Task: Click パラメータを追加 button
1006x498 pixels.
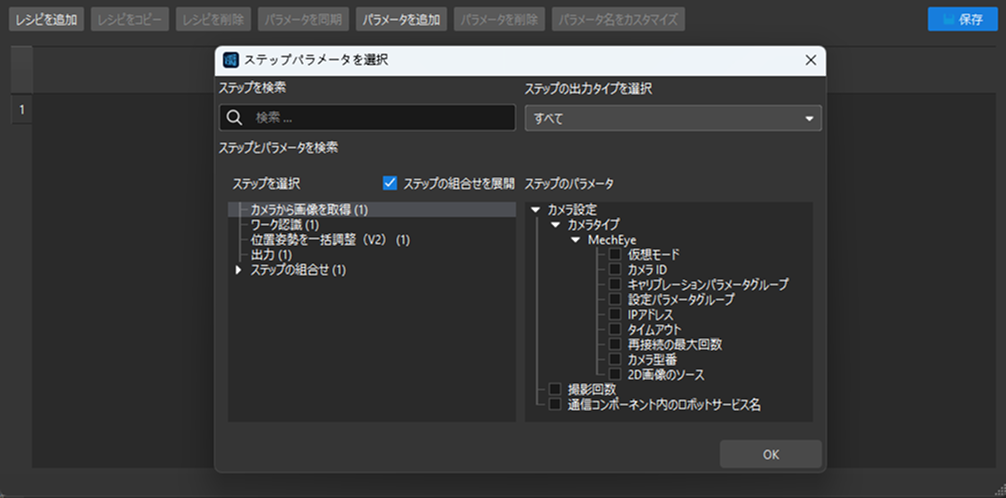Action: (x=401, y=19)
